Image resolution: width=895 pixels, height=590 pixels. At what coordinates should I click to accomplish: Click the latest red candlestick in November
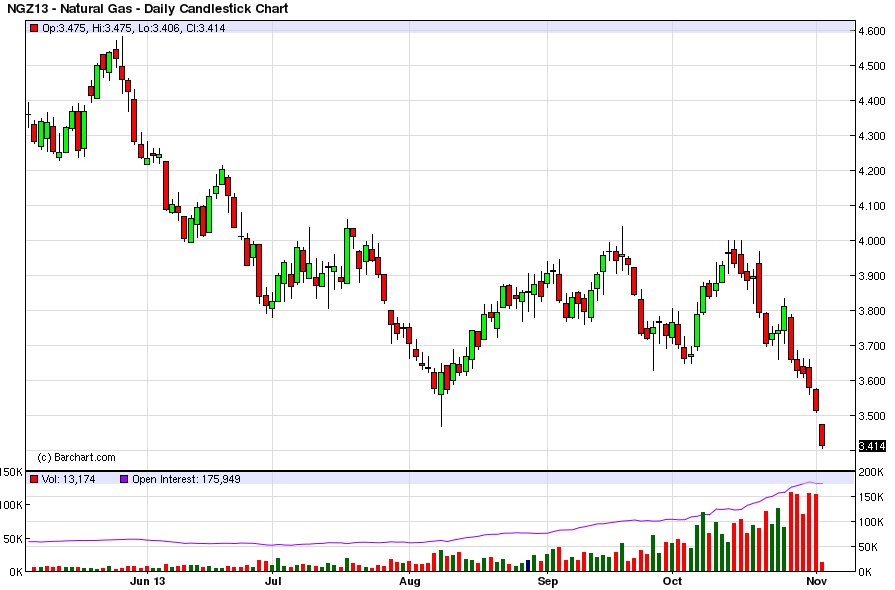coord(823,435)
